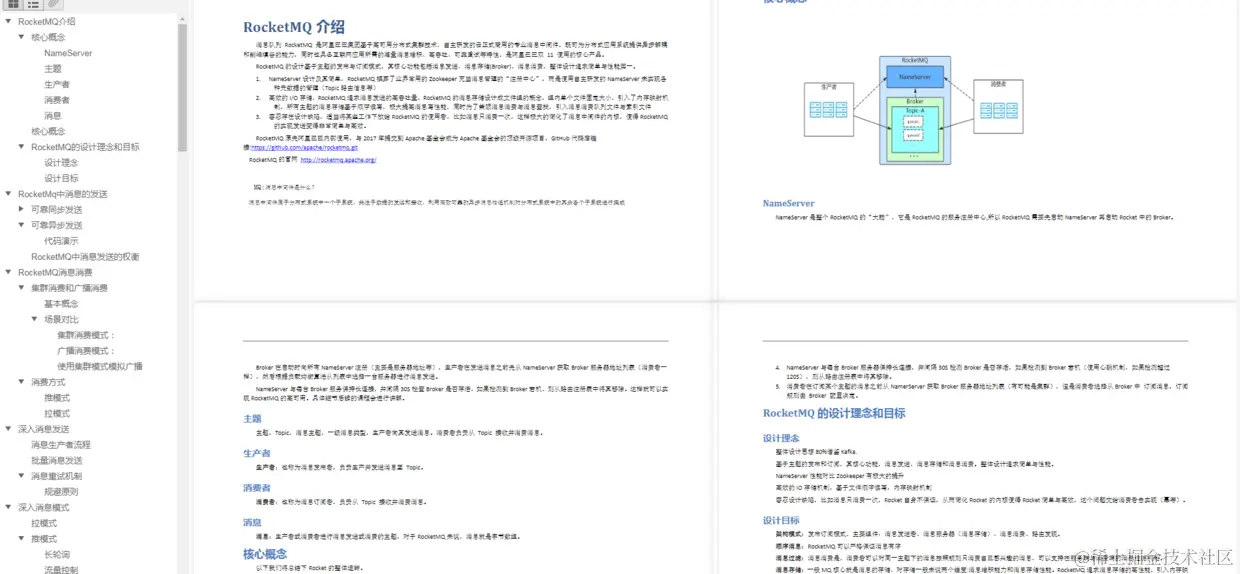
Task: Click the sidebar vertical scrollbar thumb
Action: pos(183,88)
